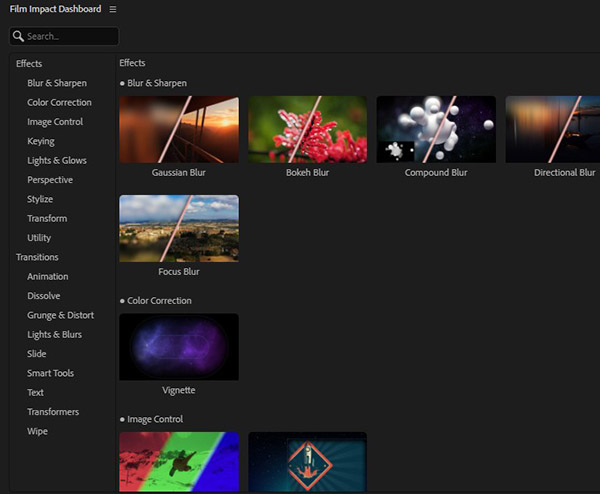Open the Focus Blur effect thumbnail
This screenshot has width=600, height=494.
coord(178,228)
